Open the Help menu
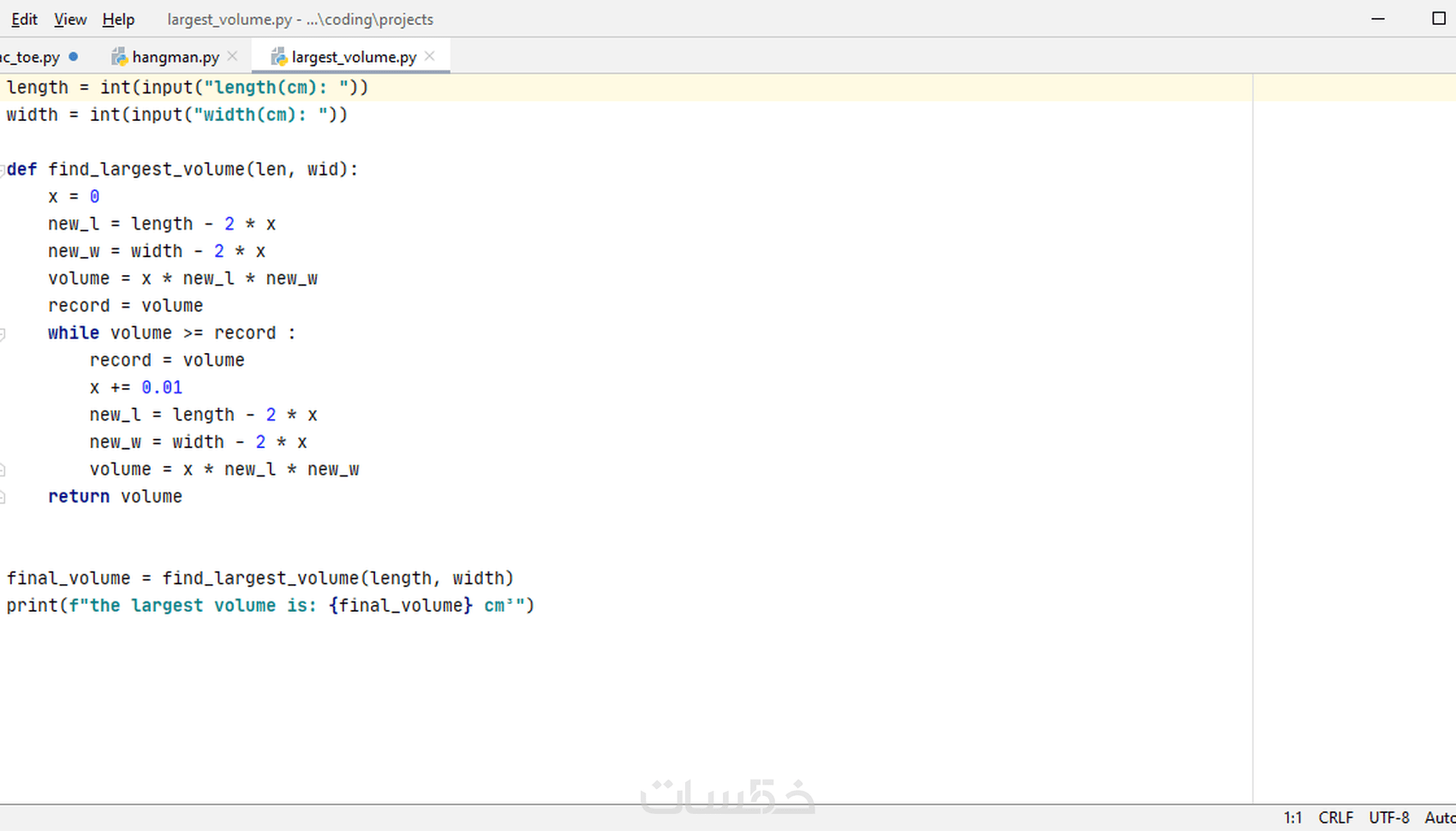This screenshot has height=831, width=1456. (x=118, y=19)
